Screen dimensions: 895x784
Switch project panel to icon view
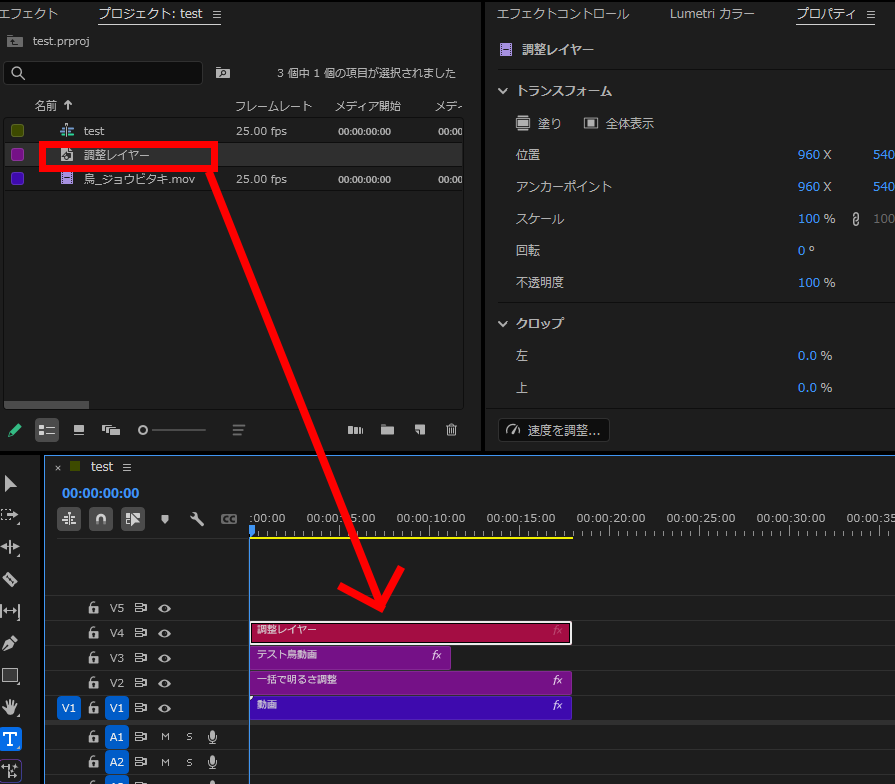79,430
